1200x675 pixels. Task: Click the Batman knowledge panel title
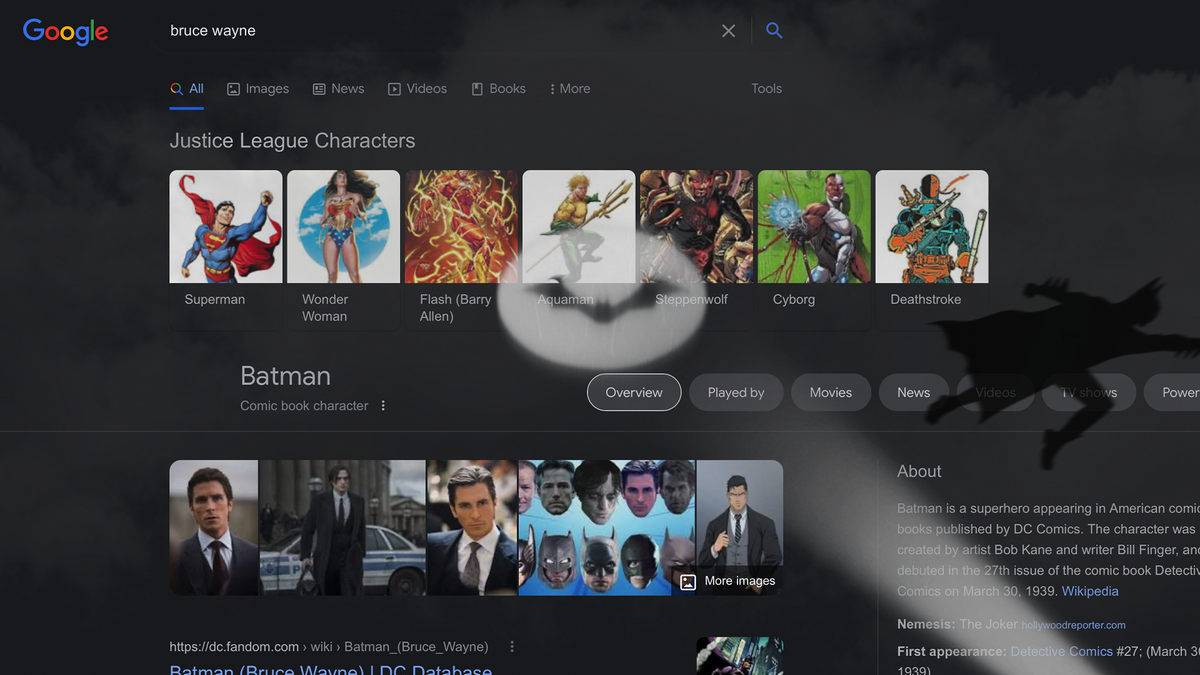point(285,376)
